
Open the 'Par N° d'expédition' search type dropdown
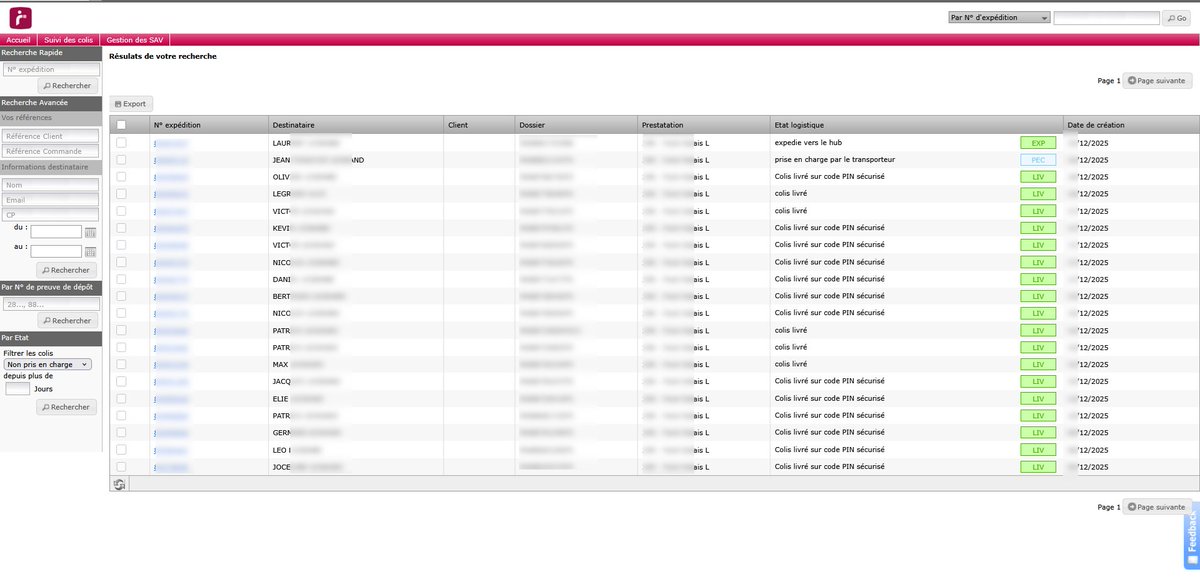coord(998,18)
